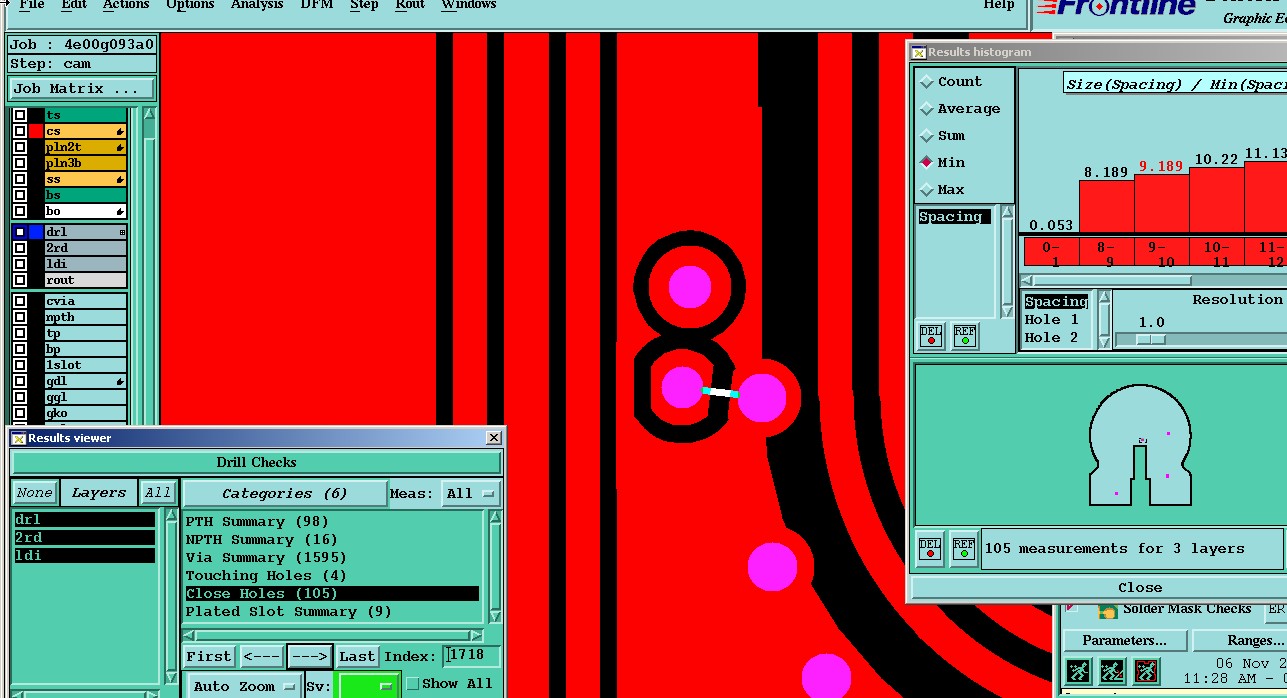1287x698 pixels.
Task: Open the green Sv: color dropdown
Action: click(368, 686)
